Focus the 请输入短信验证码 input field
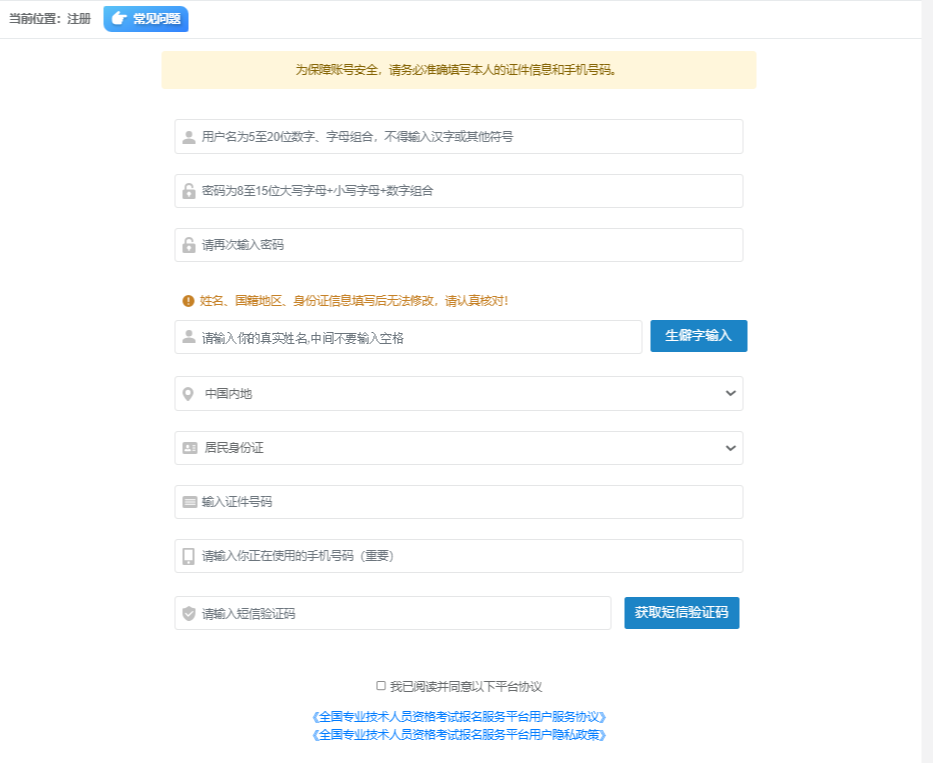Viewport: 933px width, 763px height. coord(393,613)
